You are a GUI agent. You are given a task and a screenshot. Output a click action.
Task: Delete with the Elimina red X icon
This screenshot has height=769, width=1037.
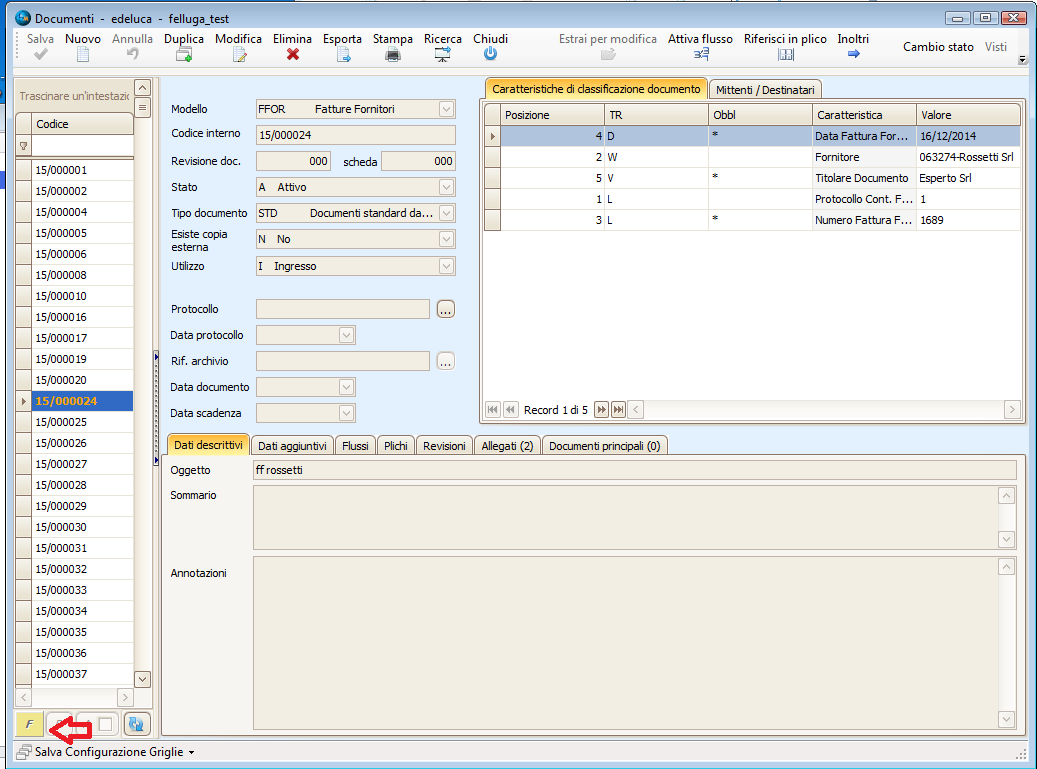pyautogui.click(x=293, y=55)
